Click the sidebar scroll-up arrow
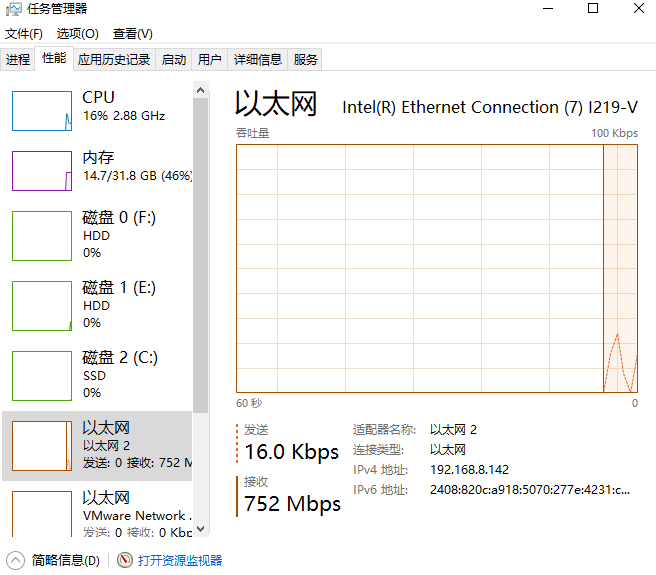Viewport: 656px width, 575px height. tap(200, 90)
